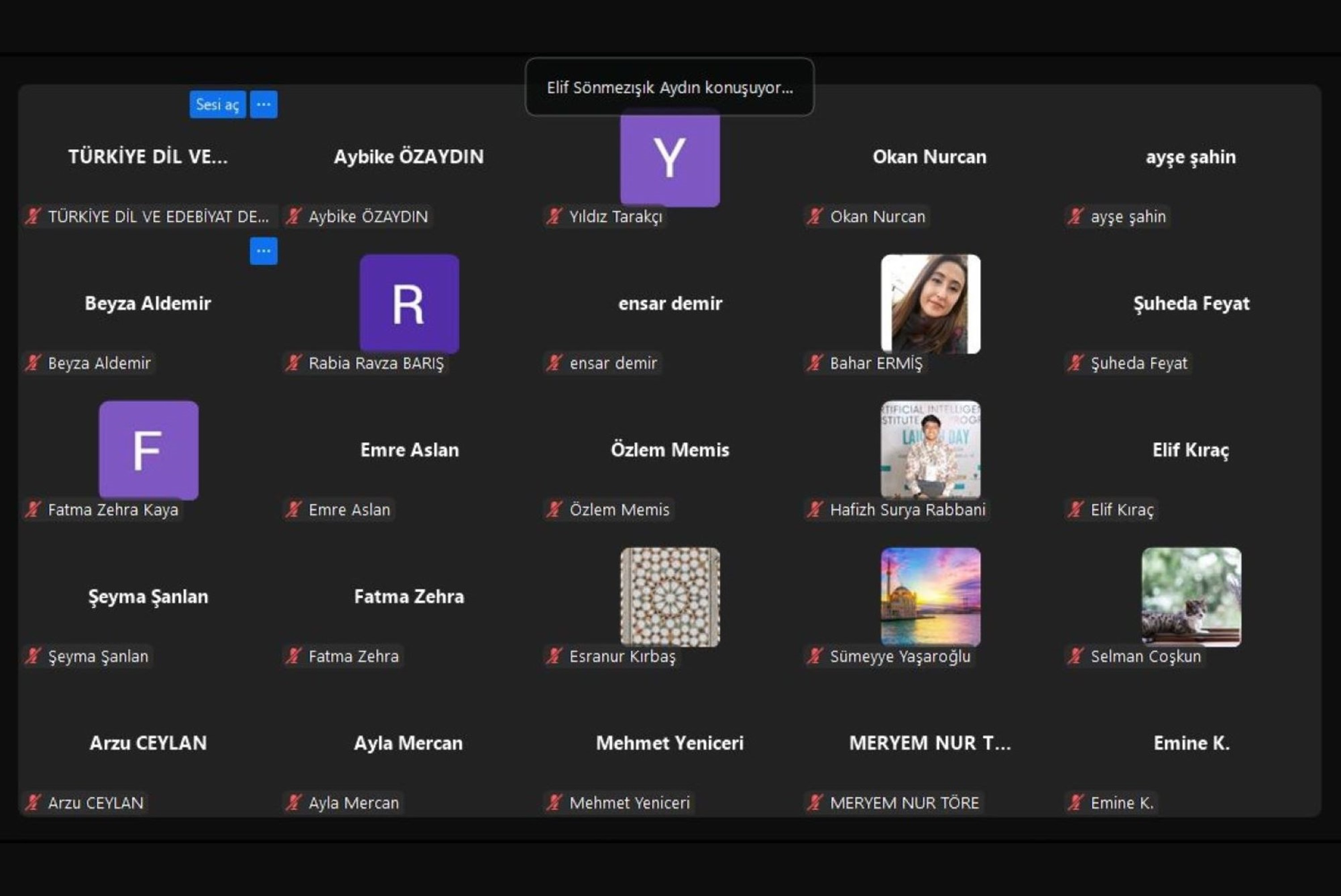Viewport: 1341px width, 896px height.
Task: Select the Mehmet Yeniceri participant tile
Action: [670, 743]
